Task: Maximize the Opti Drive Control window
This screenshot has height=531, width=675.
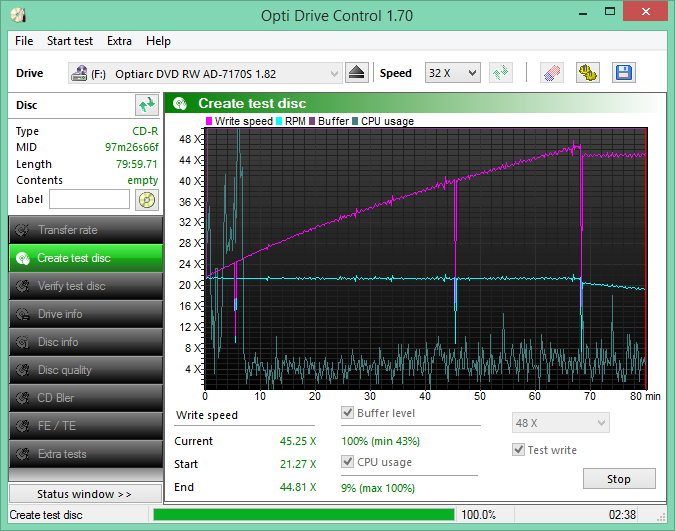Action: [x=610, y=12]
